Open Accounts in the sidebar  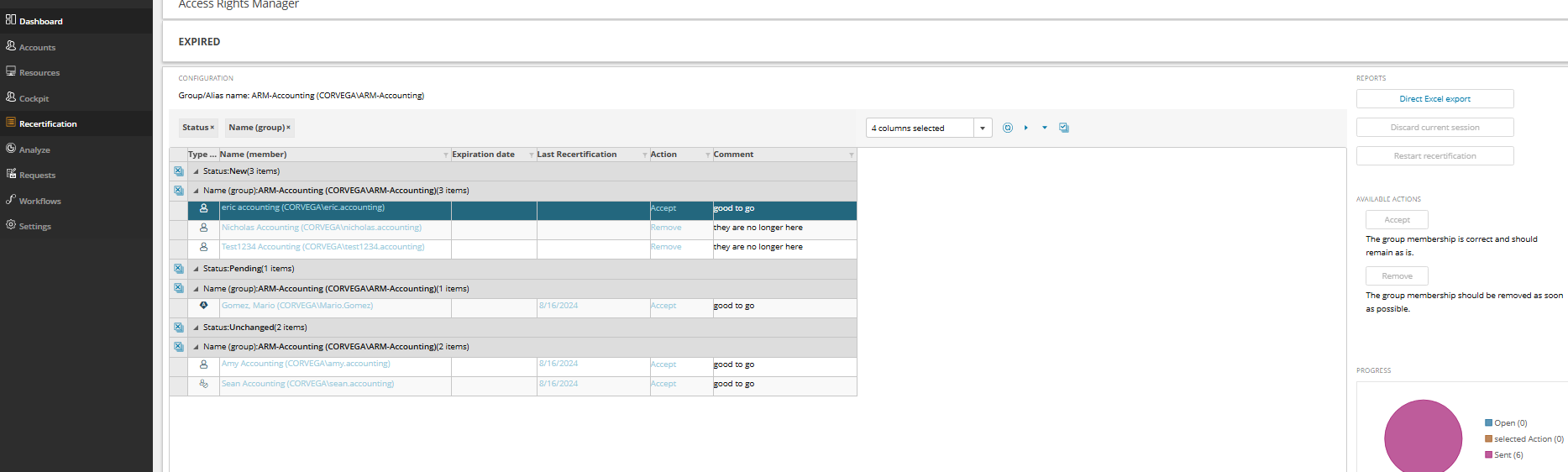click(x=37, y=47)
